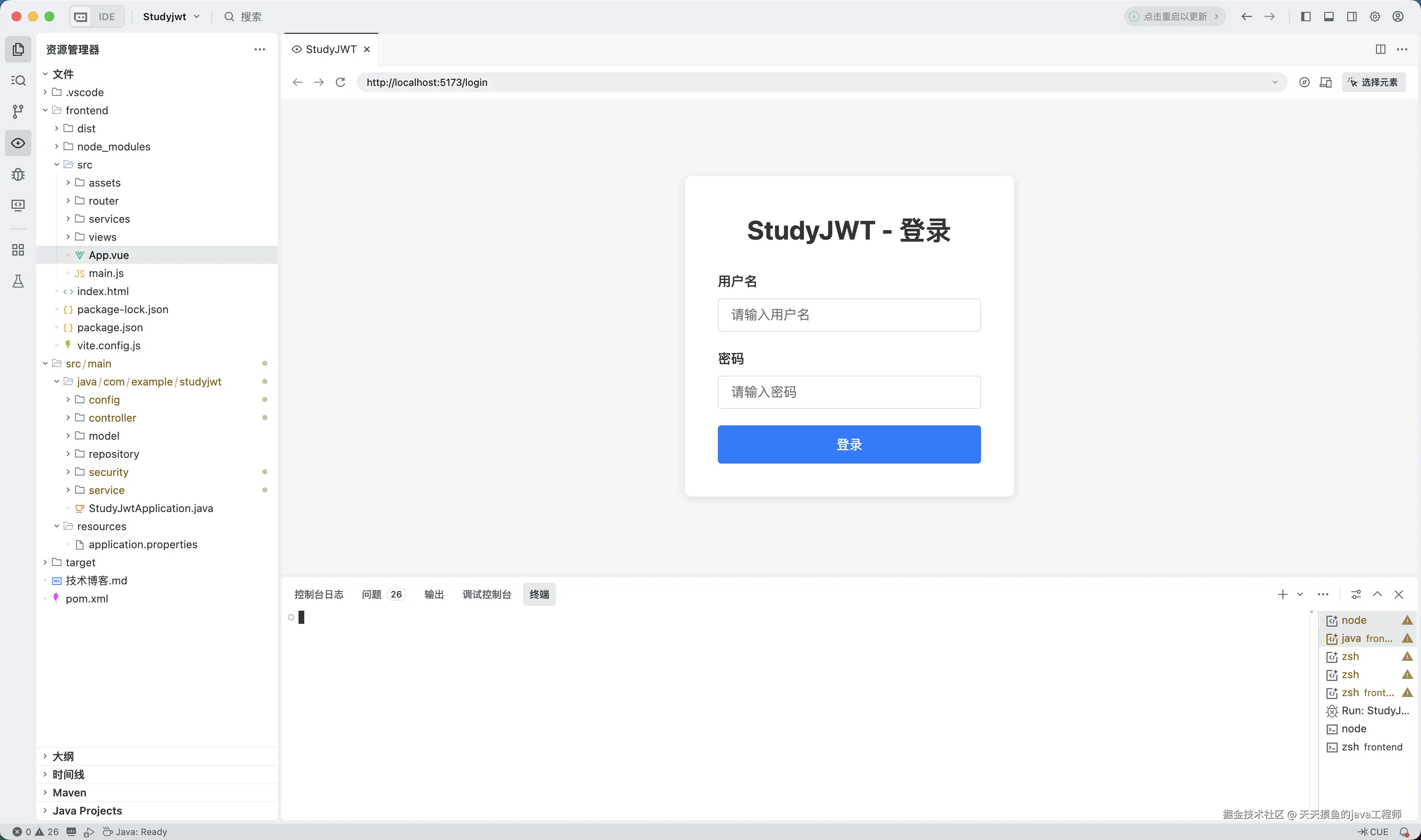Toggle the secondary sidebar layout button
1421x840 pixels.
tap(1352, 16)
